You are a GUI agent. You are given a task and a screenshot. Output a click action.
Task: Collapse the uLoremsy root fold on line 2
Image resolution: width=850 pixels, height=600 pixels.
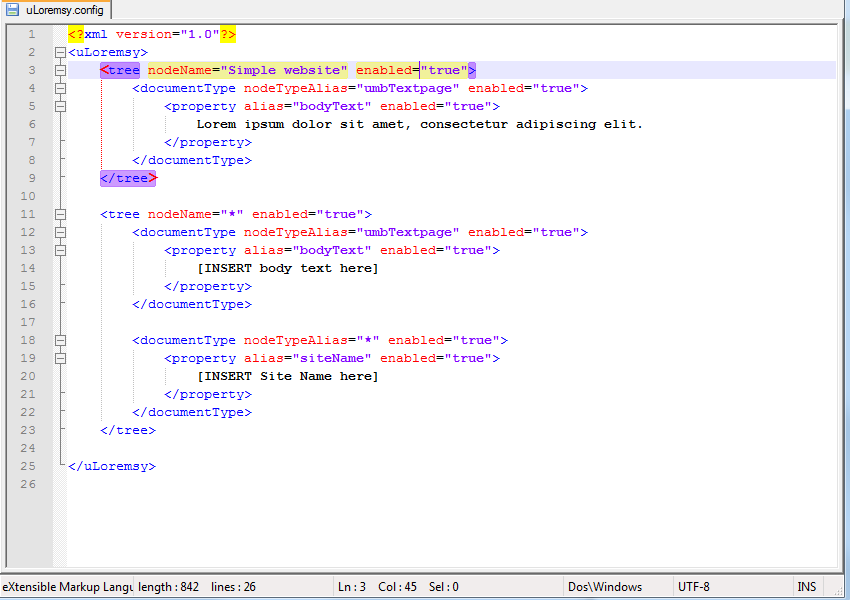60,53
